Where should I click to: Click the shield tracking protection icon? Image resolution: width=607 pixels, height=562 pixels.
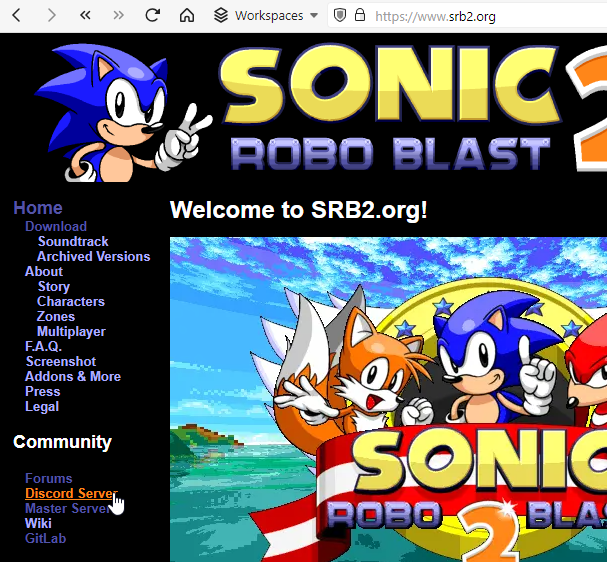tap(340, 16)
